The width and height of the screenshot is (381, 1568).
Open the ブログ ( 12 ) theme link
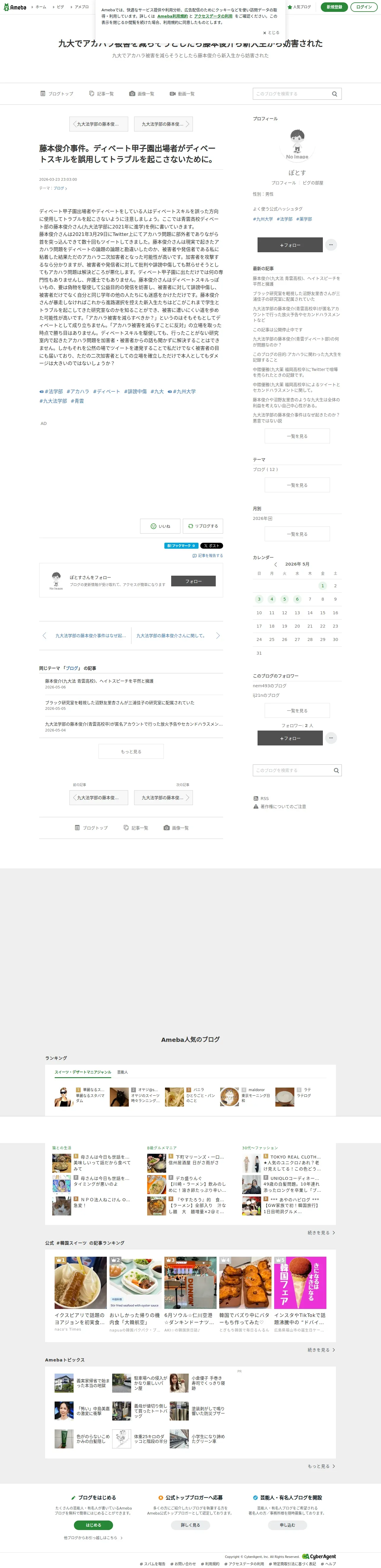[x=265, y=469]
